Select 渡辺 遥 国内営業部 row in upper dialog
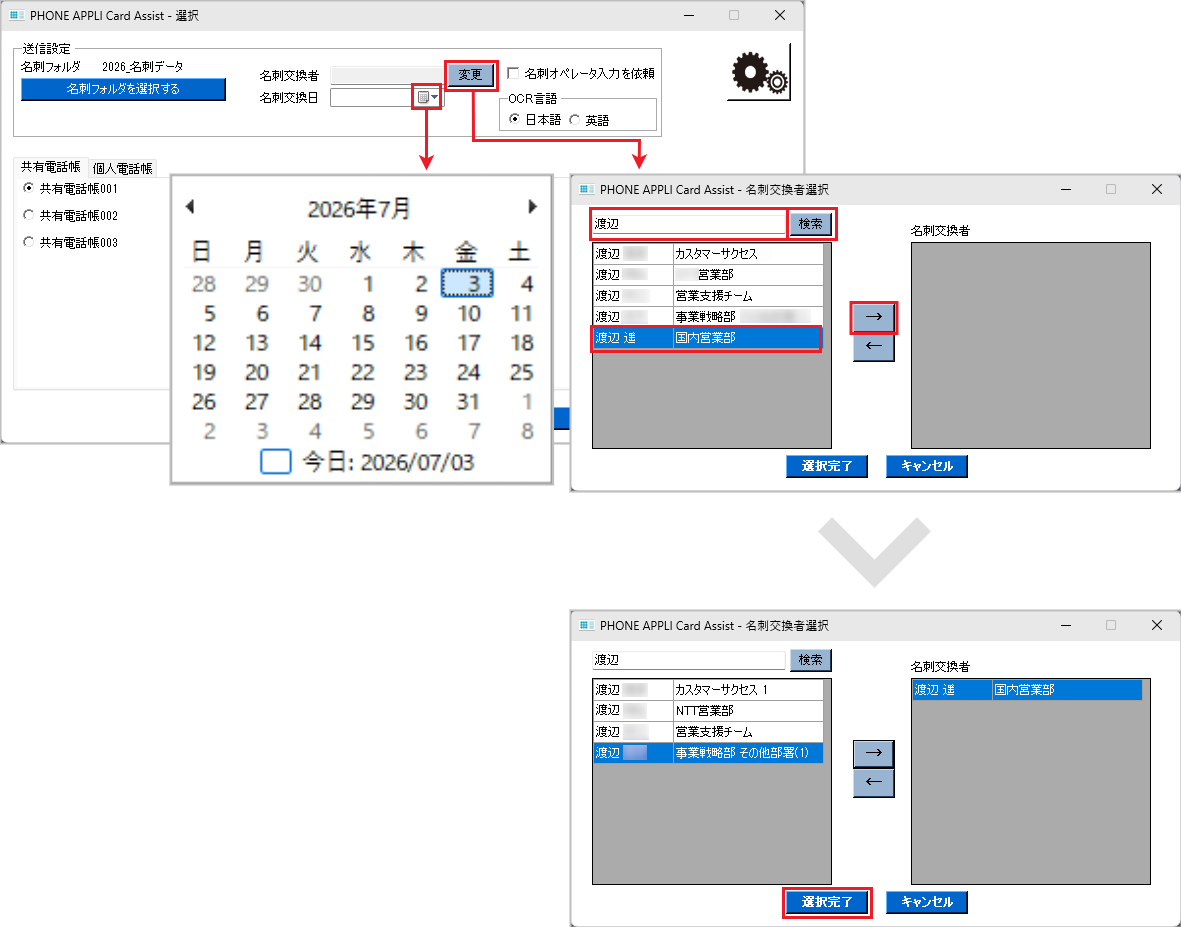 click(x=708, y=337)
